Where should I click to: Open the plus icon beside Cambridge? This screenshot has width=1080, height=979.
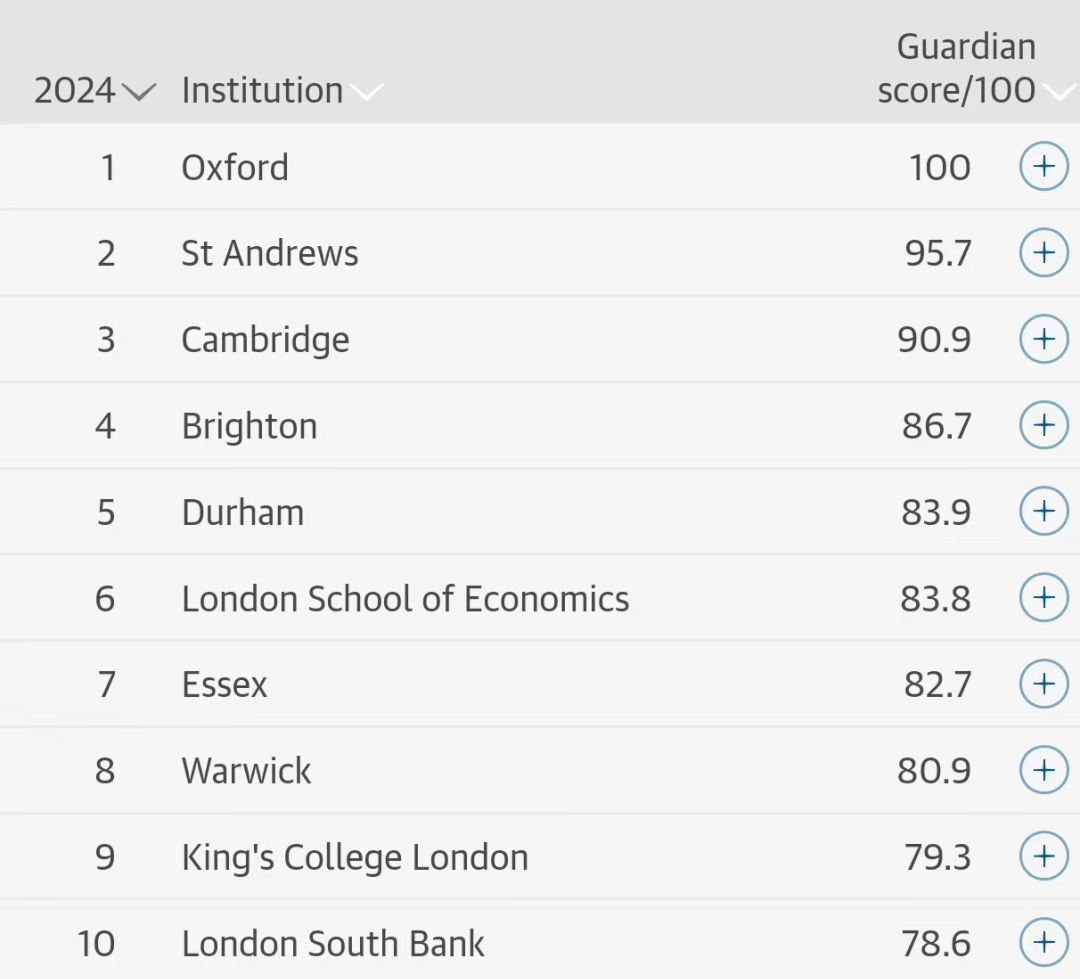(1043, 338)
